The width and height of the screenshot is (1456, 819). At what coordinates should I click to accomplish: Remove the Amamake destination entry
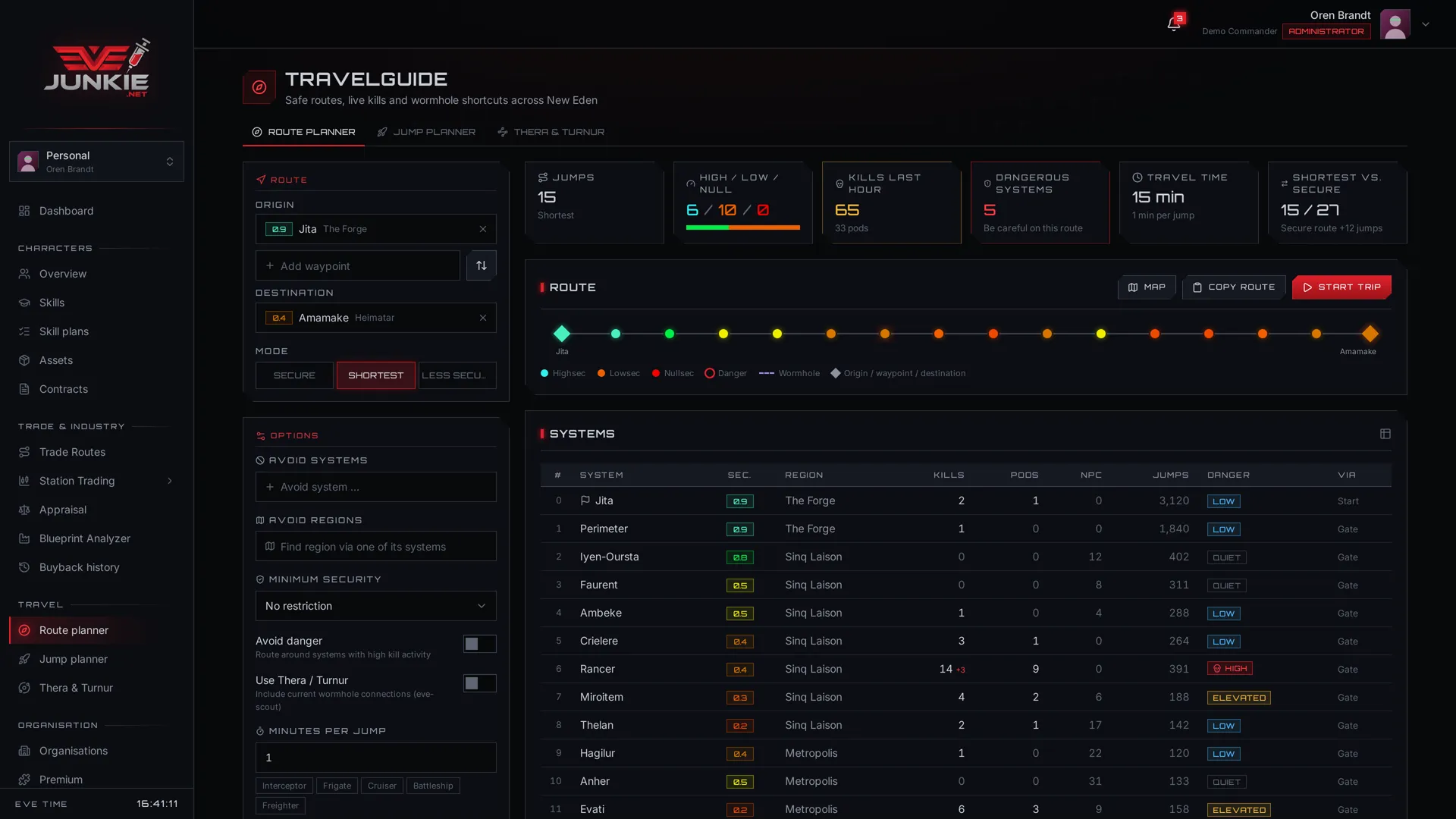[483, 318]
